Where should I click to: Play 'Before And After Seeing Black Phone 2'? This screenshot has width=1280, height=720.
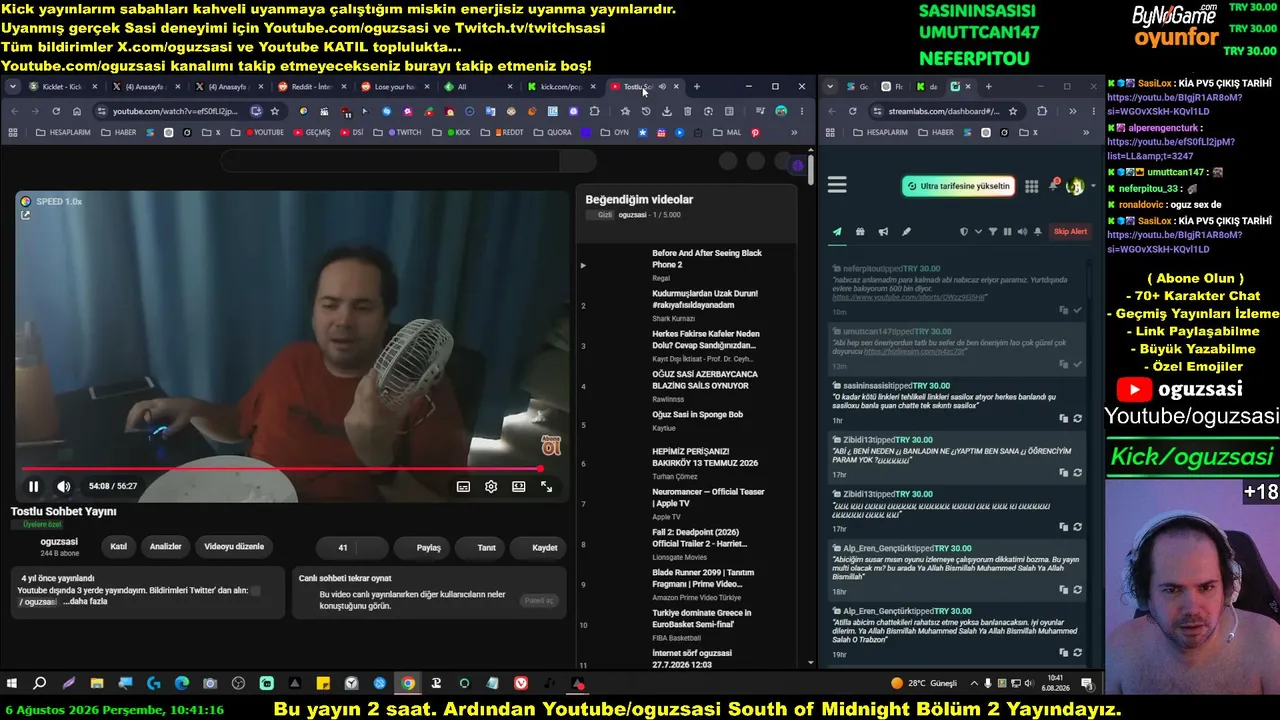coord(707,259)
